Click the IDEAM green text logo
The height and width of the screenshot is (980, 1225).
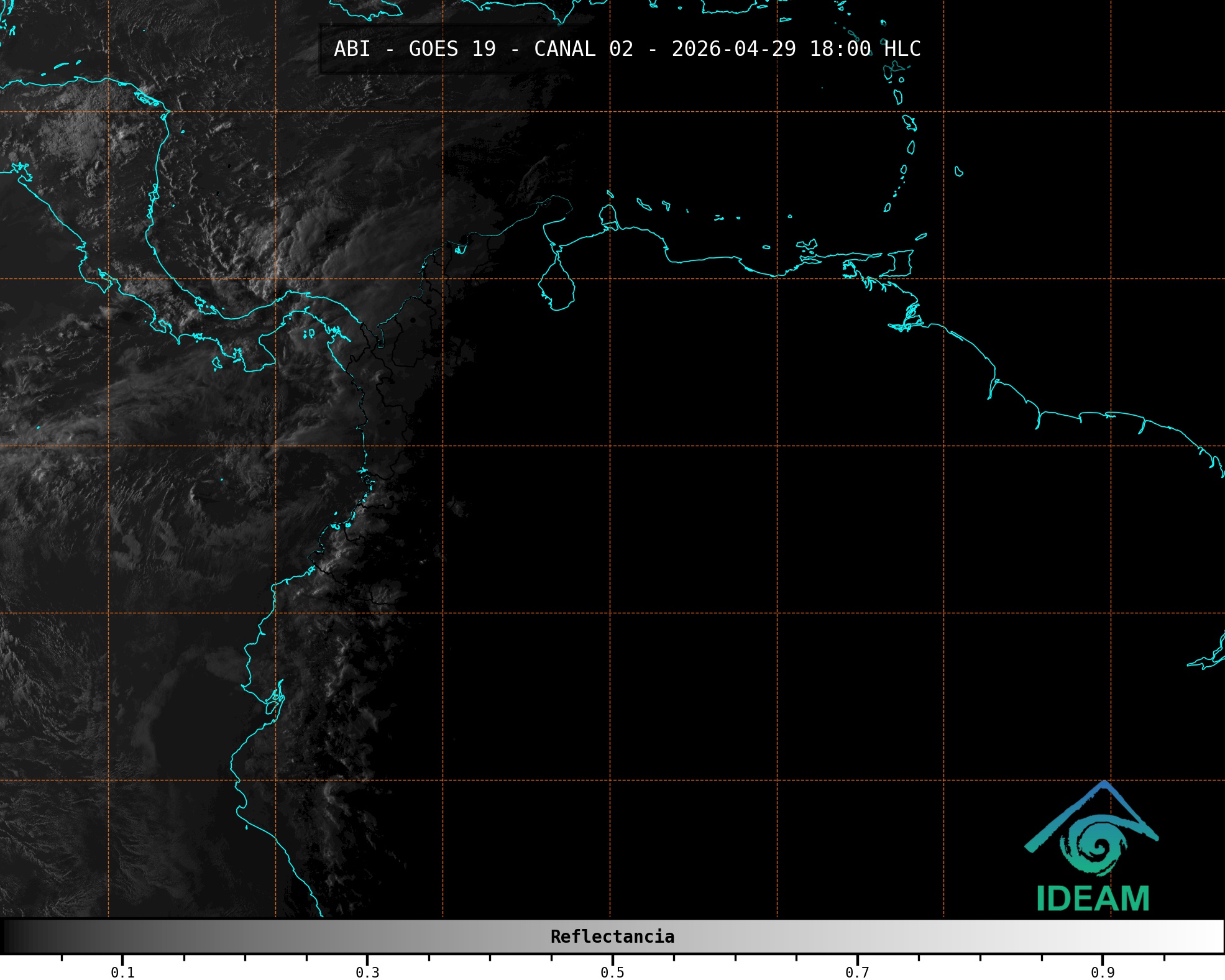[1093, 899]
